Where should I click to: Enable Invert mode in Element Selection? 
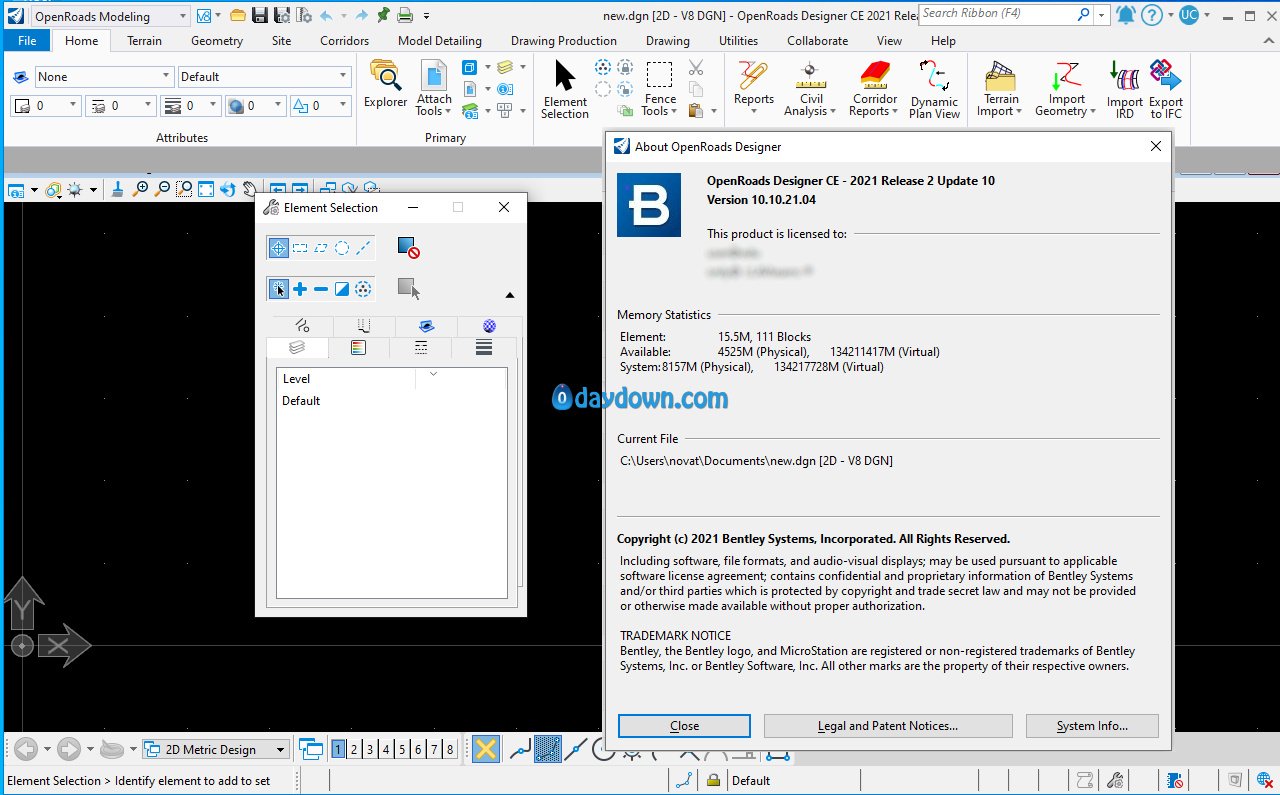coord(342,289)
